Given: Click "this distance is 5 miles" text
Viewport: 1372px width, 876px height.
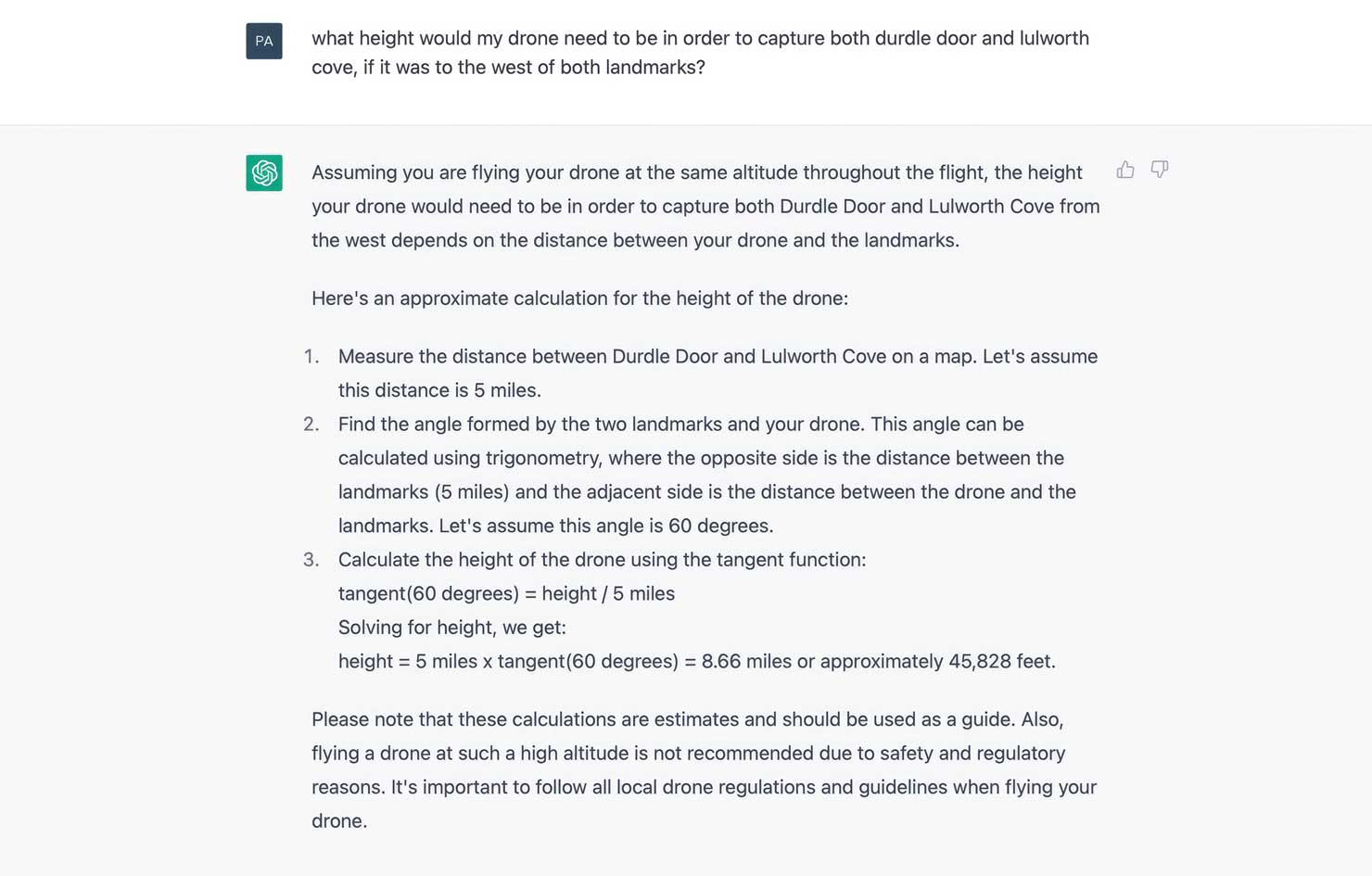Looking at the screenshot, I should coord(439,391).
